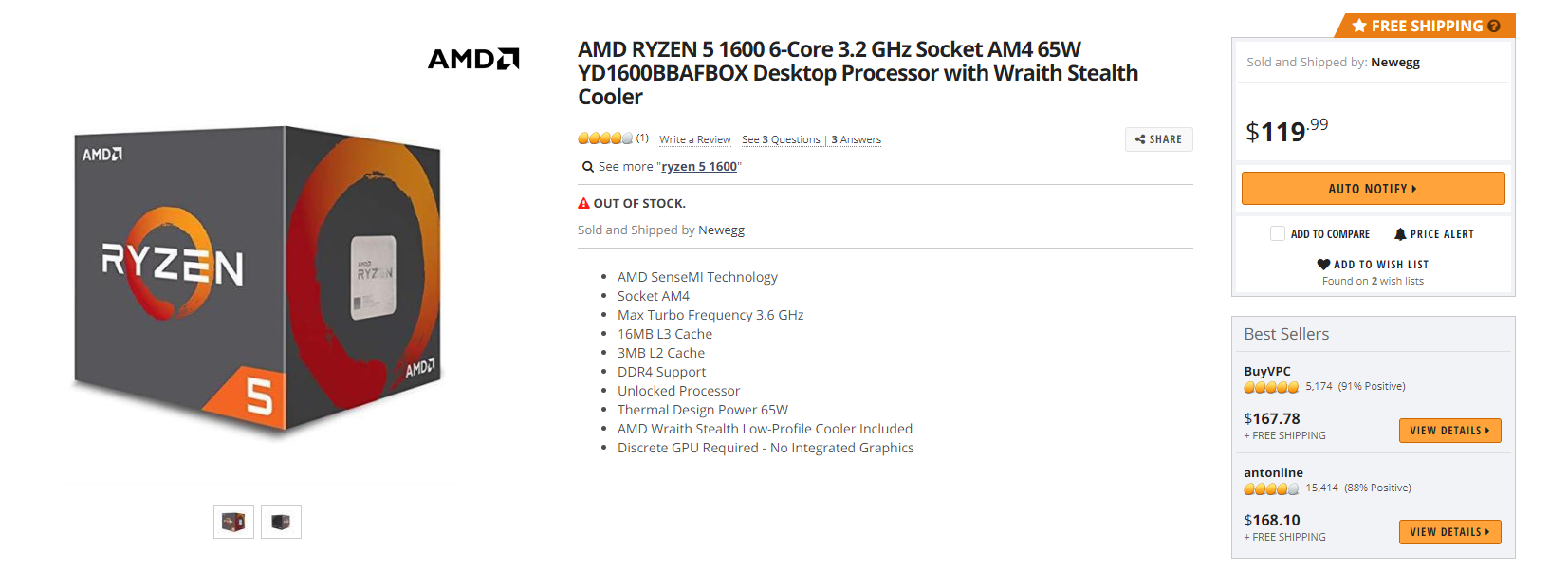
Task: Click the main Ryzen 5 box image
Action: click(x=257, y=283)
